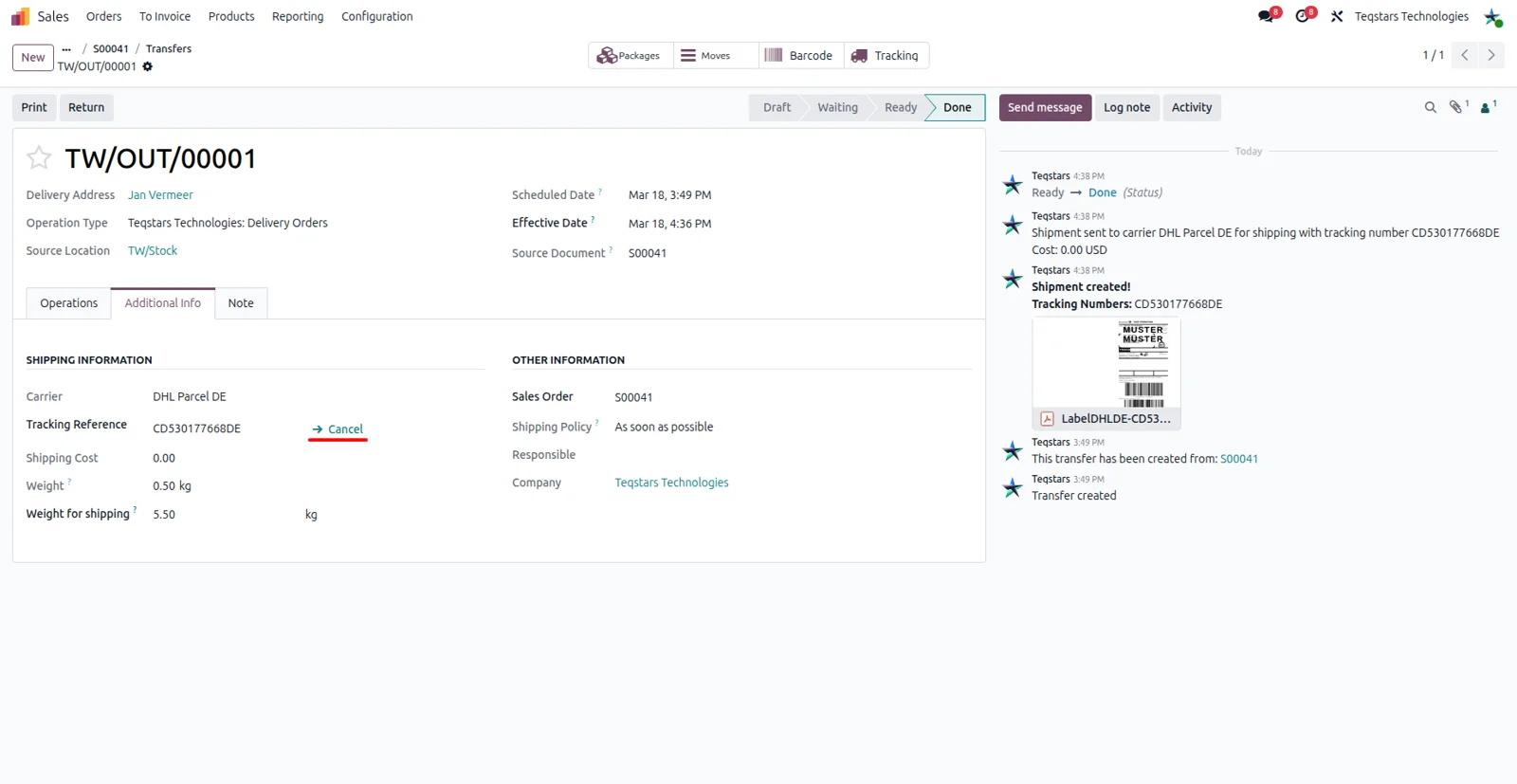Click the Return button
1517x784 pixels.
tap(86, 107)
